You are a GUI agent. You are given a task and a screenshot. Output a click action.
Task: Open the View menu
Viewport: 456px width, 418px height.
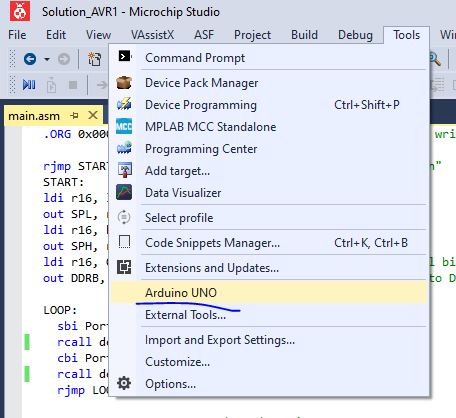click(98, 35)
